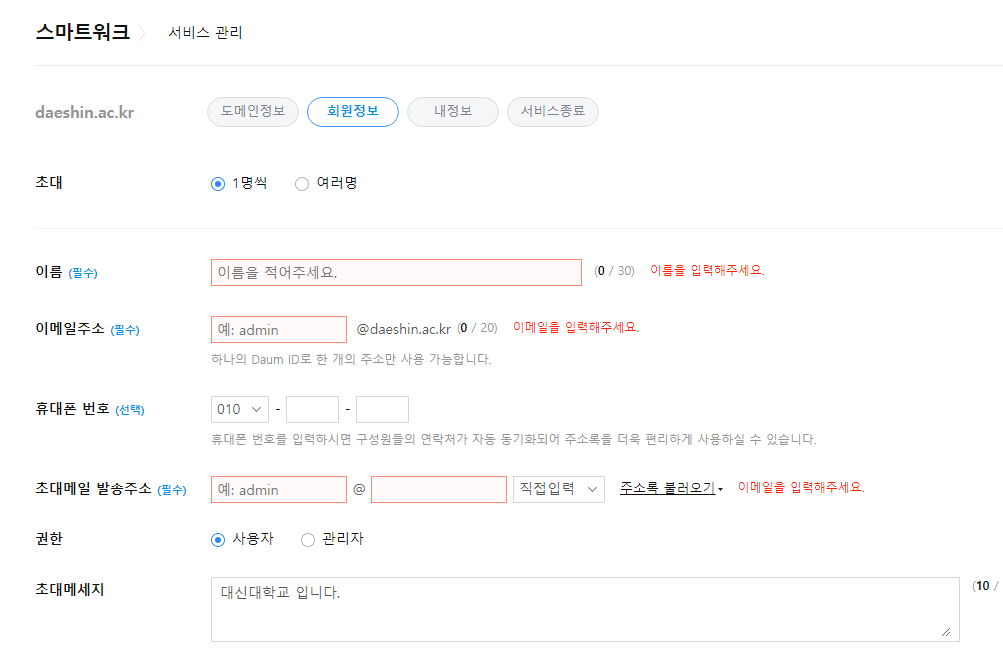The image size is (1003, 671).
Task: Select the 여러명 invite radio button
Action: pos(302,184)
